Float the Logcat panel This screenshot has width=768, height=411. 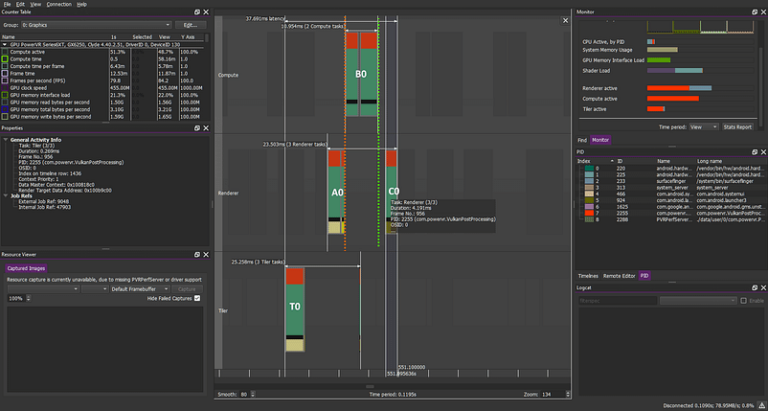[x=755, y=288]
